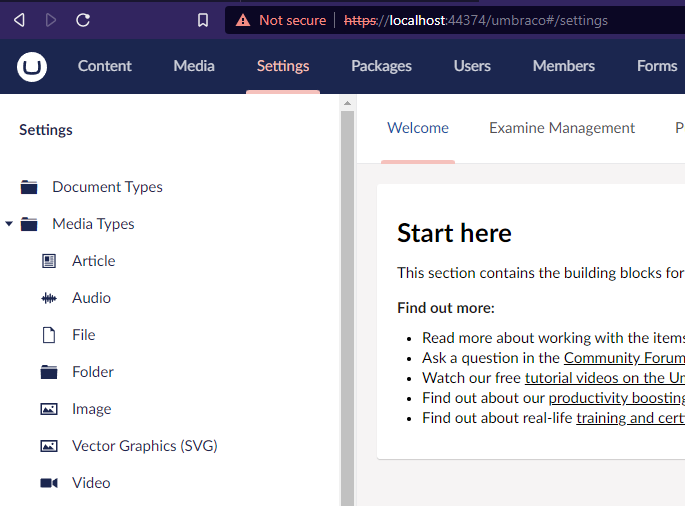
Task: Click the Umbraco logo icon
Action: tap(32, 67)
